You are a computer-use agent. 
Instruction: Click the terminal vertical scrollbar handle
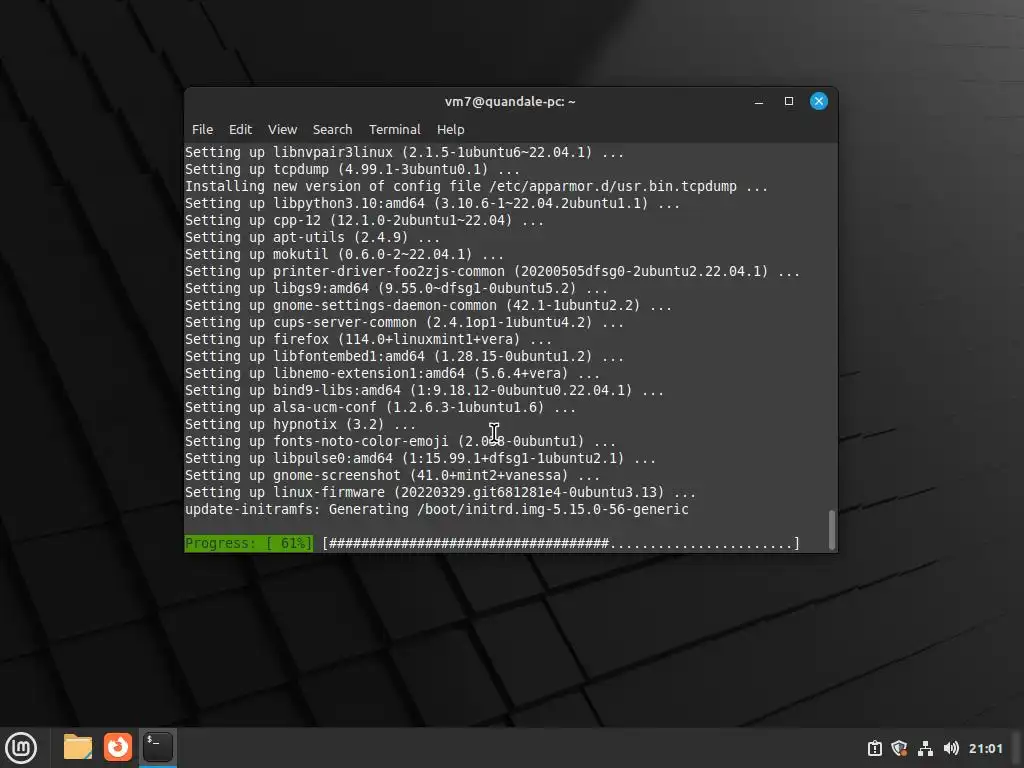pos(831,530)
